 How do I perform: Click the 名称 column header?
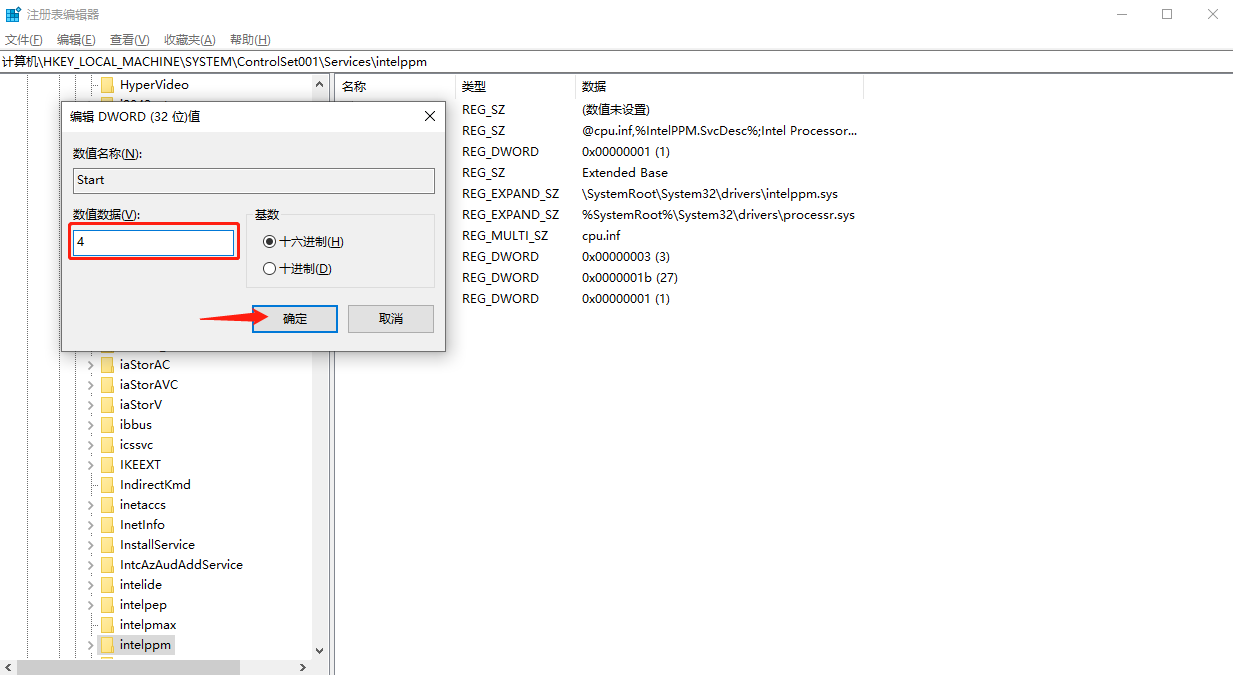point(354,87)
